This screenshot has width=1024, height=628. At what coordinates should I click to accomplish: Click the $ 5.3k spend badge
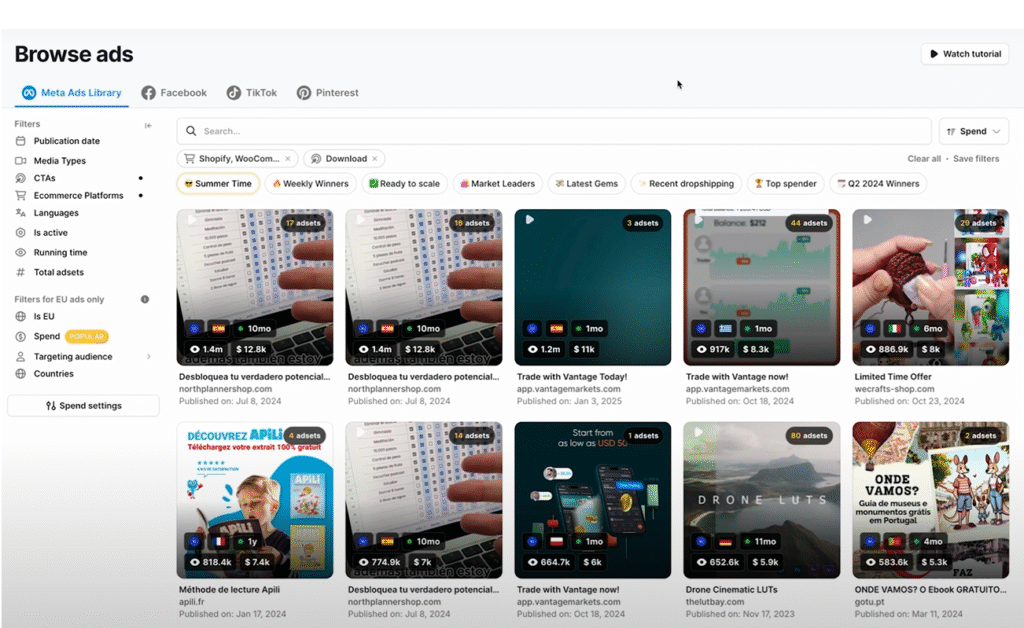[x=934, y=562]
